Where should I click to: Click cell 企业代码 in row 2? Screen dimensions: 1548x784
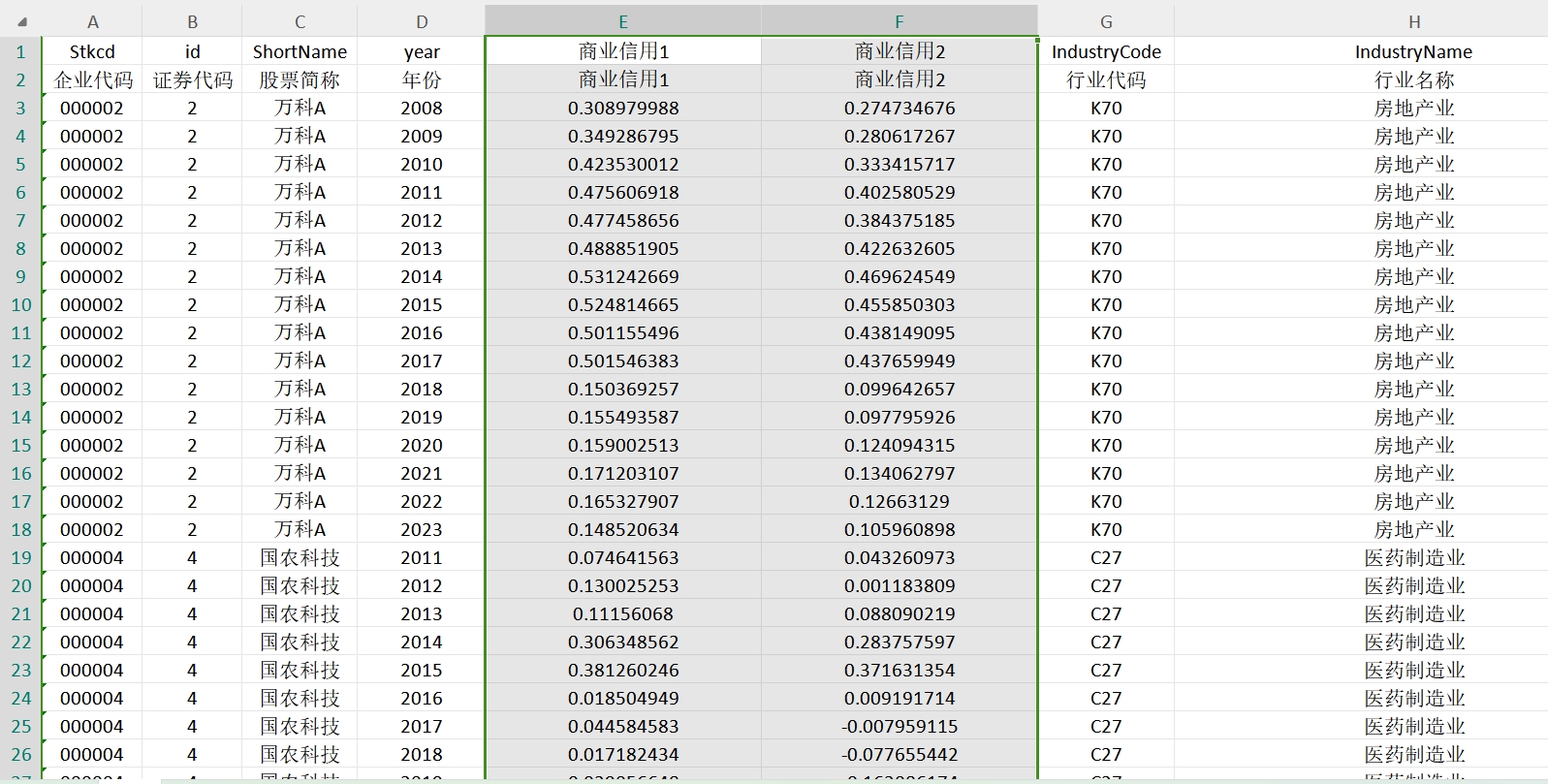92,79
